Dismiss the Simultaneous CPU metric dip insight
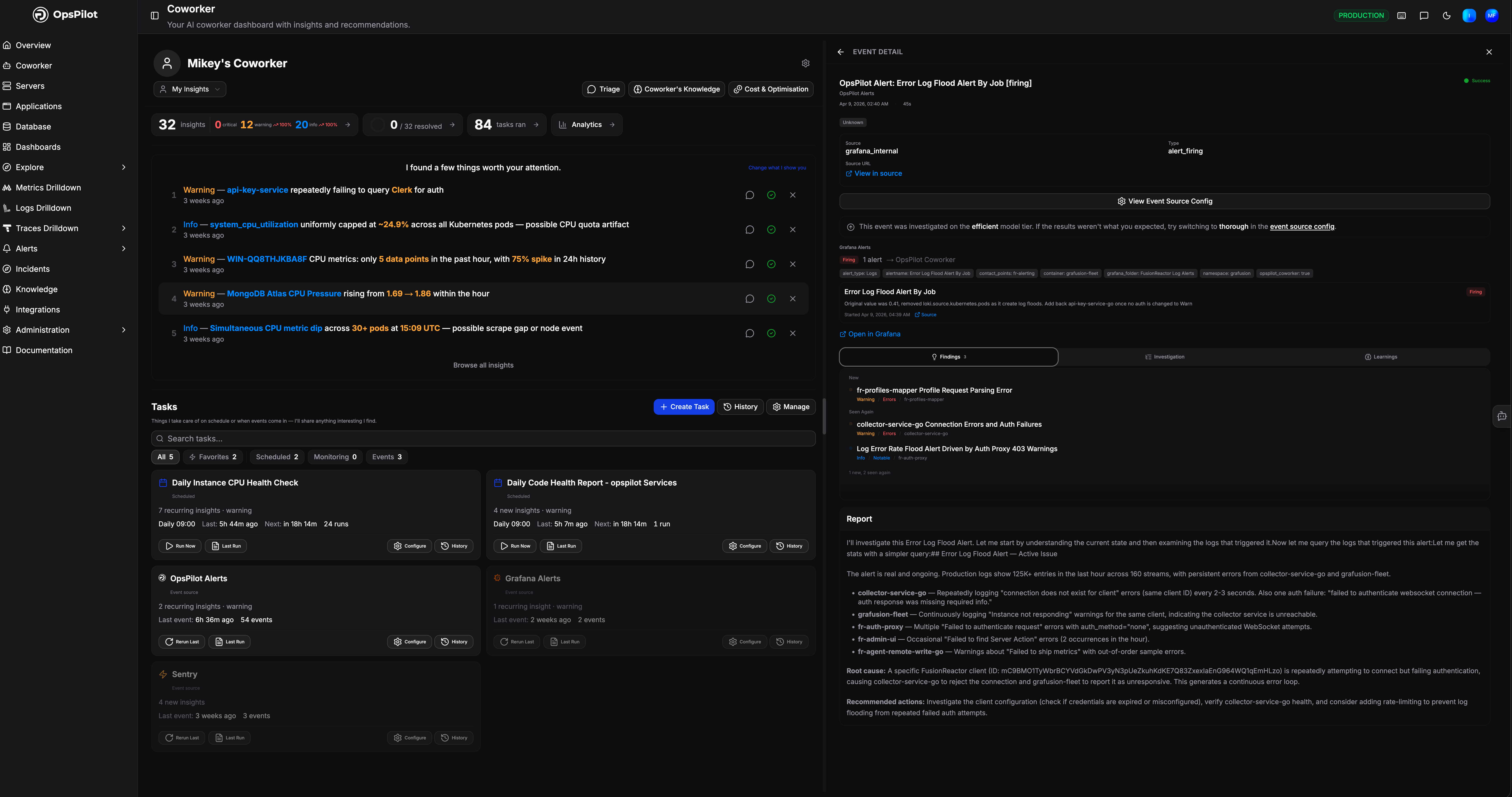This screenshot has height=797, width=1512. tap(792, 333)
